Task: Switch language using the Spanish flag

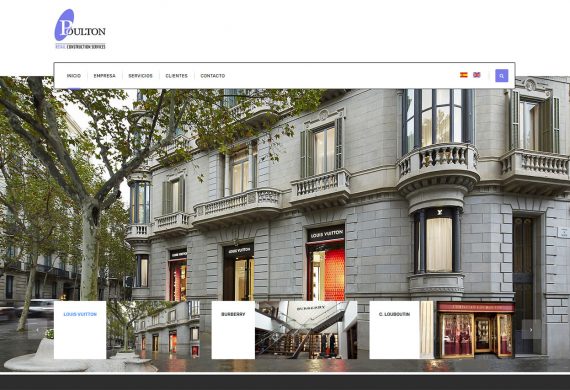Action: pos(463,75)
